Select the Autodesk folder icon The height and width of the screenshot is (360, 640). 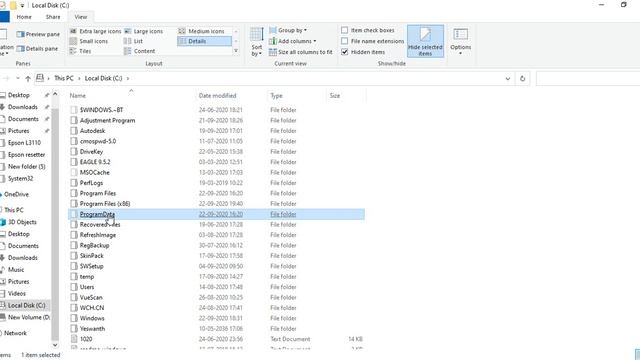(73, 131)
